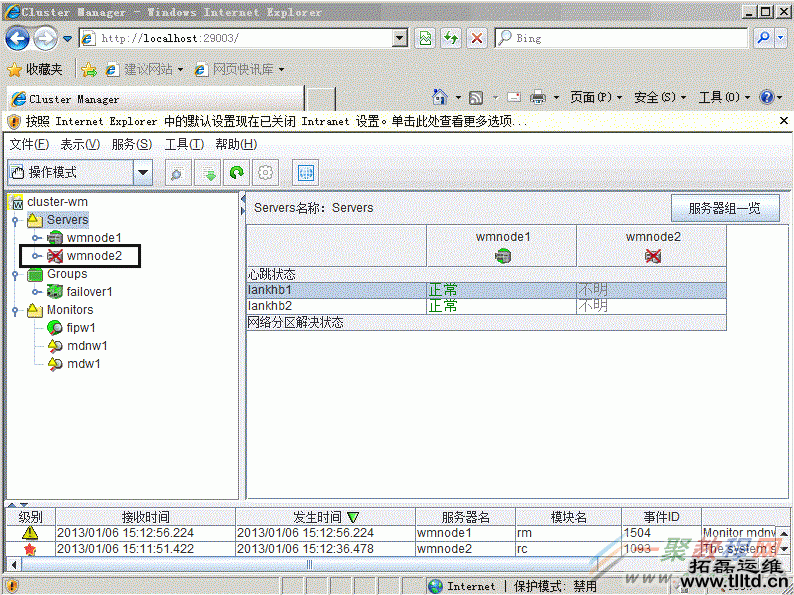
Task: Collapse the Servers tree node
Action: click(15, 220)
